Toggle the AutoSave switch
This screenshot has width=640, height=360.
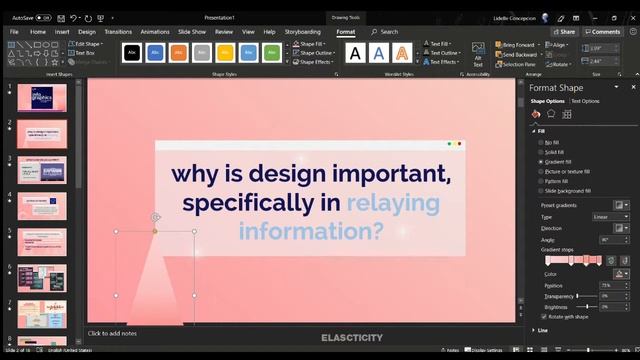(43, 18)
